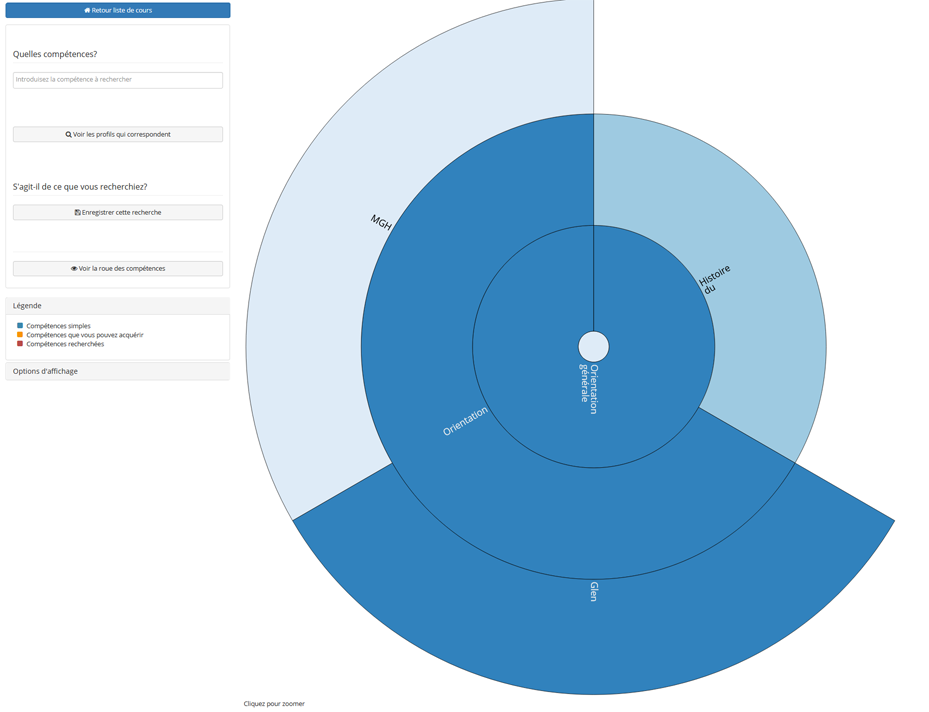The image size is (929, 712).
Task: Click the magnifier icon for matching profiles
Action: coord(68,134)
